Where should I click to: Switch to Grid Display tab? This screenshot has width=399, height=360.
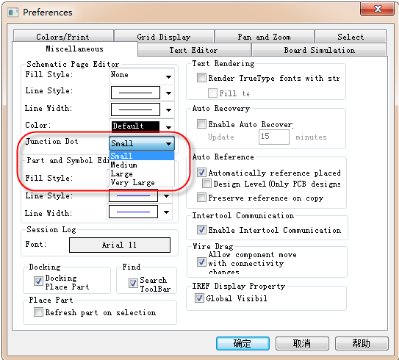(164, 37)
